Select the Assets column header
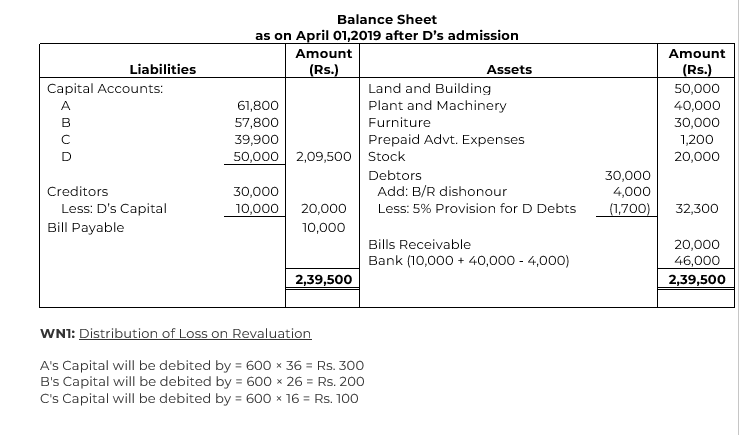Screen dimensions: 755x435 tap(509, 69)
